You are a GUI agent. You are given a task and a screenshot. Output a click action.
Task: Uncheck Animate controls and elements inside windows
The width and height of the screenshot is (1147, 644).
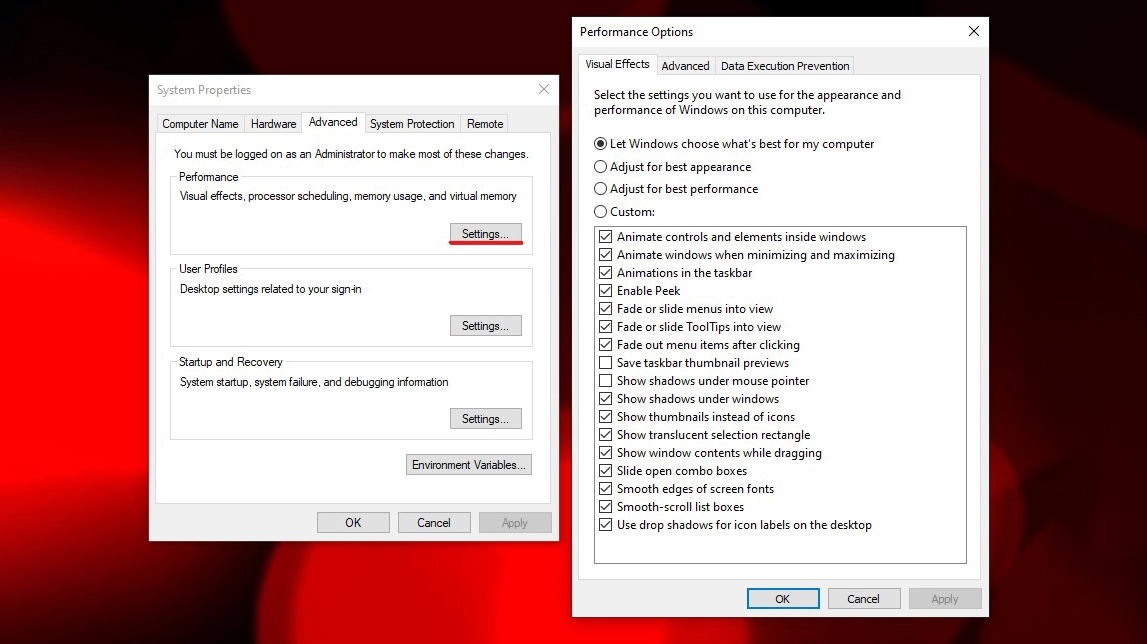(606, 236)
